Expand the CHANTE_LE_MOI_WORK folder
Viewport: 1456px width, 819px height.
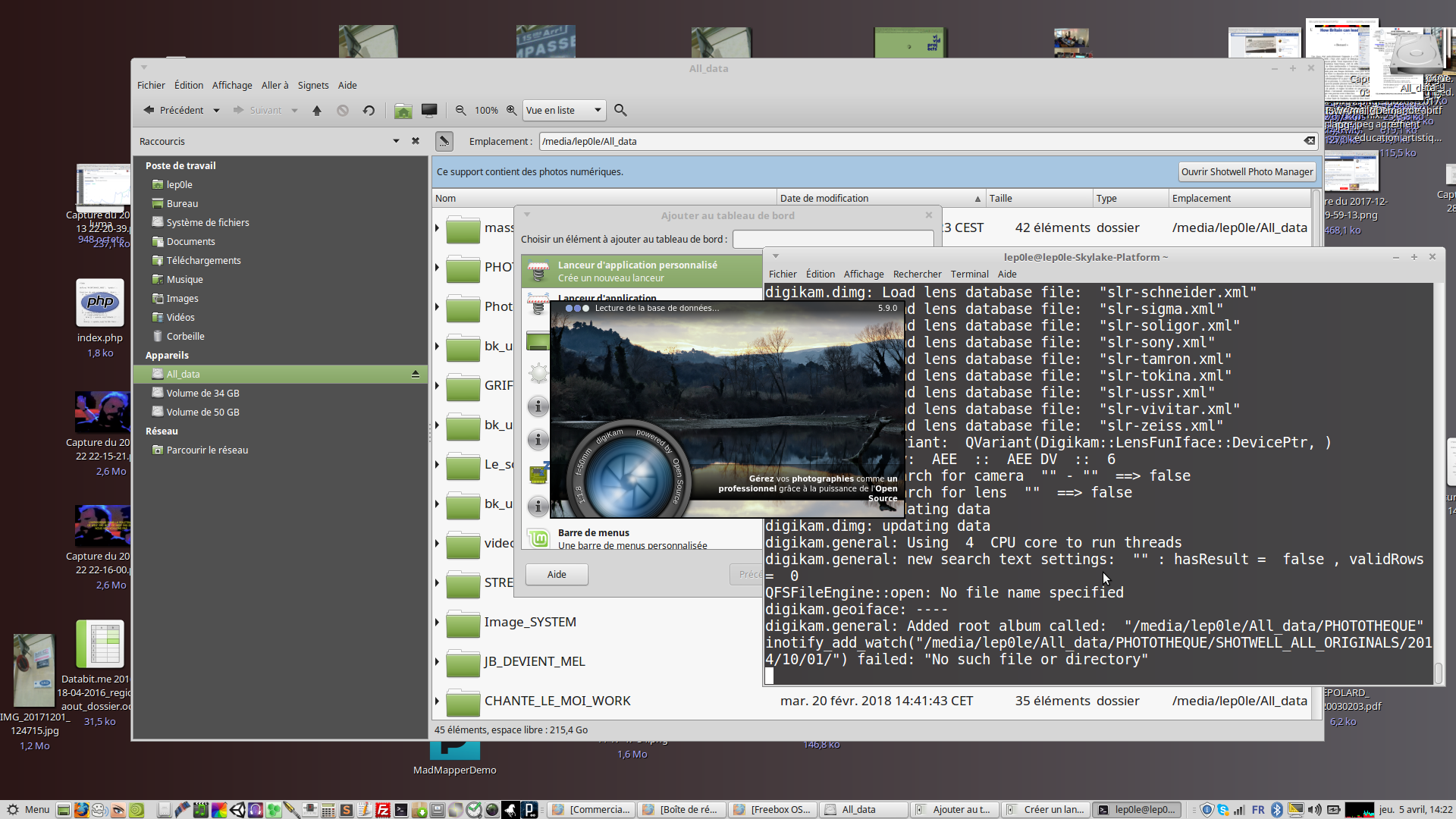click(438, 701)
